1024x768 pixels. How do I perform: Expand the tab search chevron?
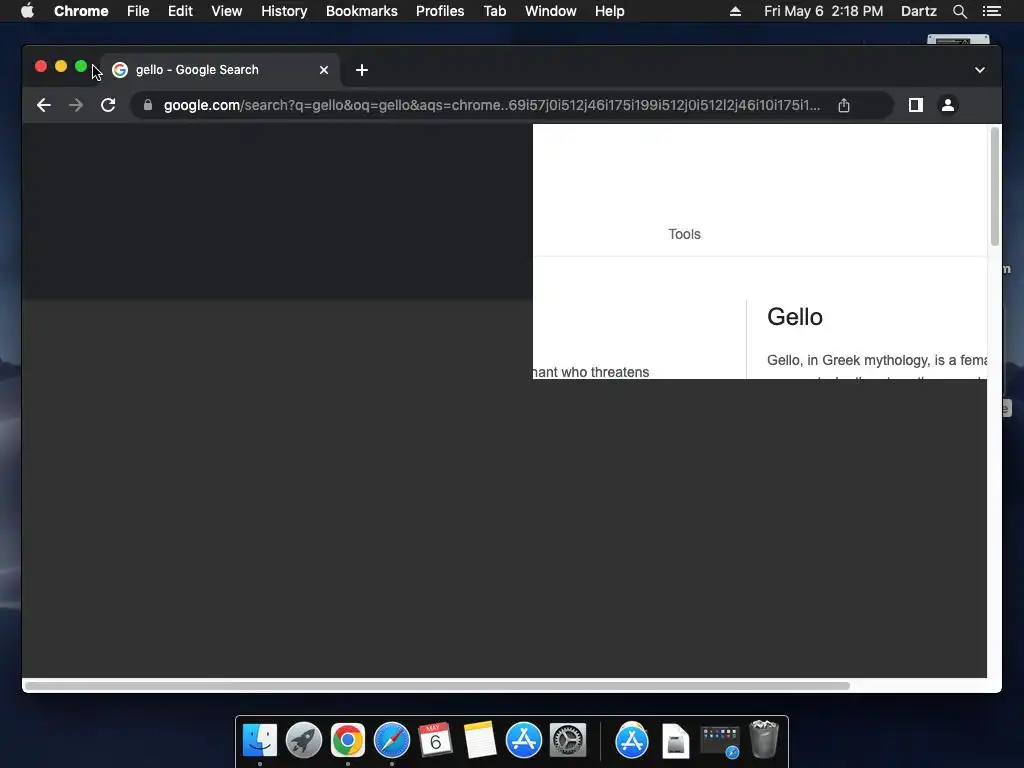point(980,70)
